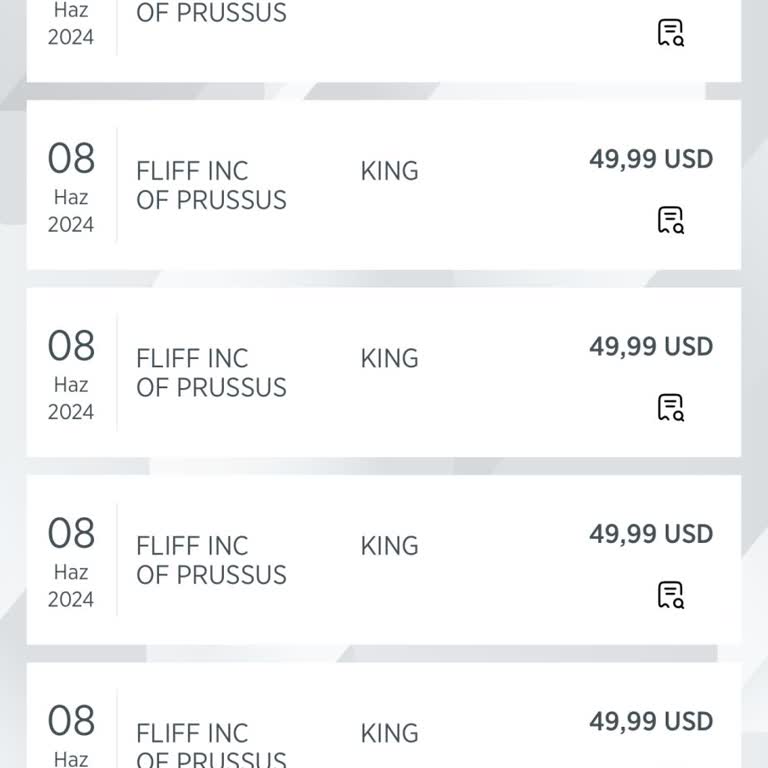The width and height of the screenshot is (768, 768).
Task: Select FLIFF INC text in bottom cut-off card
Action: (192, 733)
